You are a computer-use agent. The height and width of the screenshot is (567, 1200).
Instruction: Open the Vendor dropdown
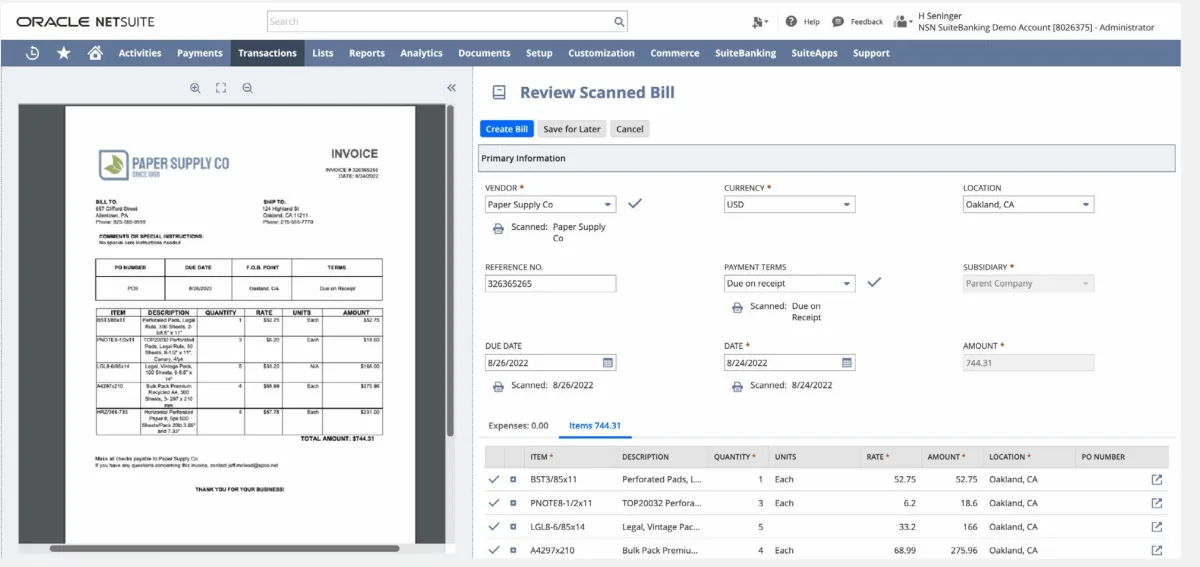[x=608, y=205]
